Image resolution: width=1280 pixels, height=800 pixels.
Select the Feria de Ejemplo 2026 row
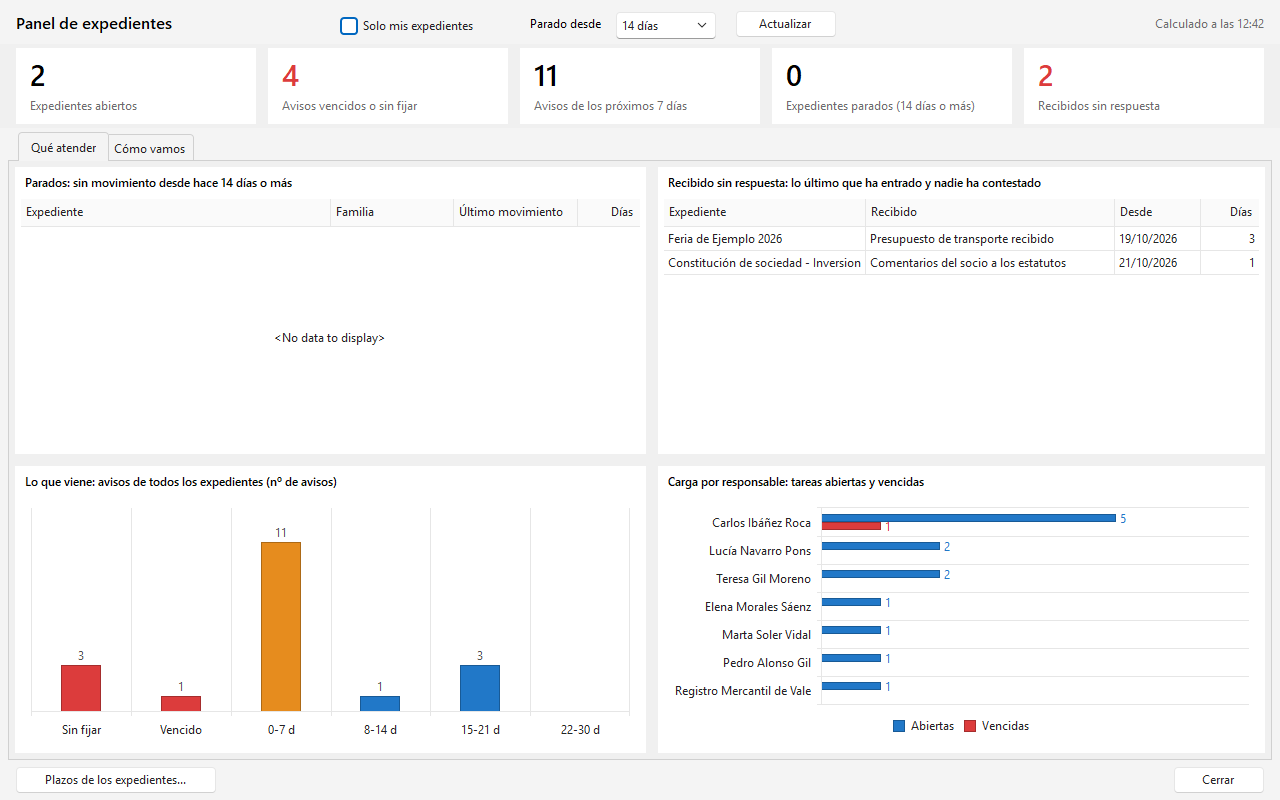click(x=961, y=239)
